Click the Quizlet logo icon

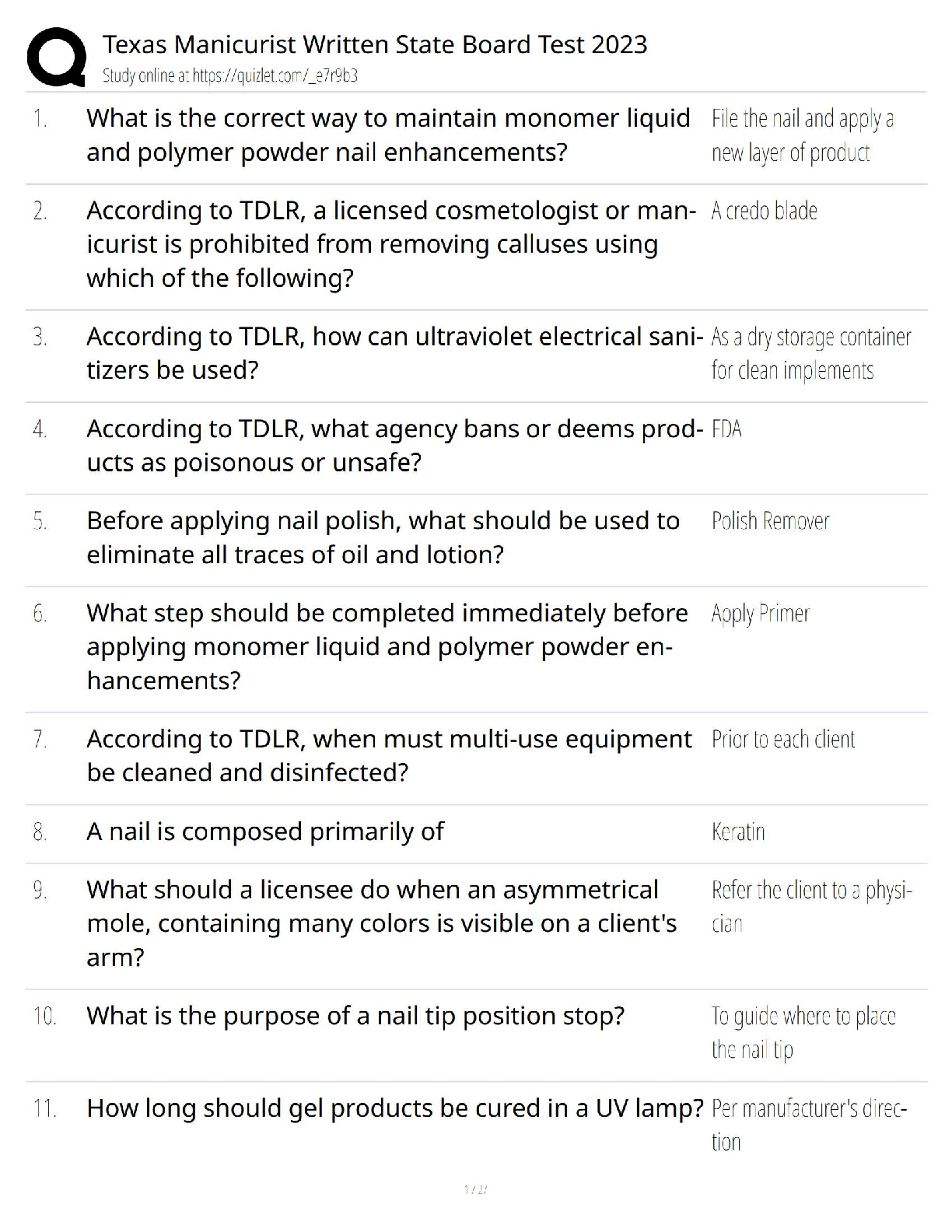(x=56, y=57)
